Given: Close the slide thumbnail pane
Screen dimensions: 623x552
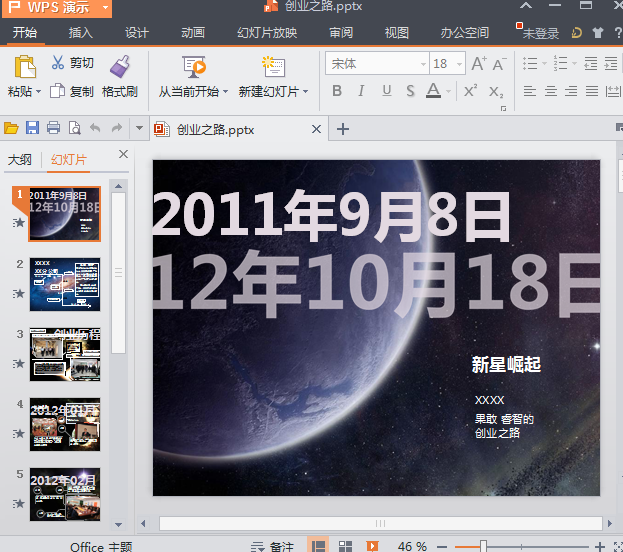Looking at the screenshot, I should click(x=124, y=154).
